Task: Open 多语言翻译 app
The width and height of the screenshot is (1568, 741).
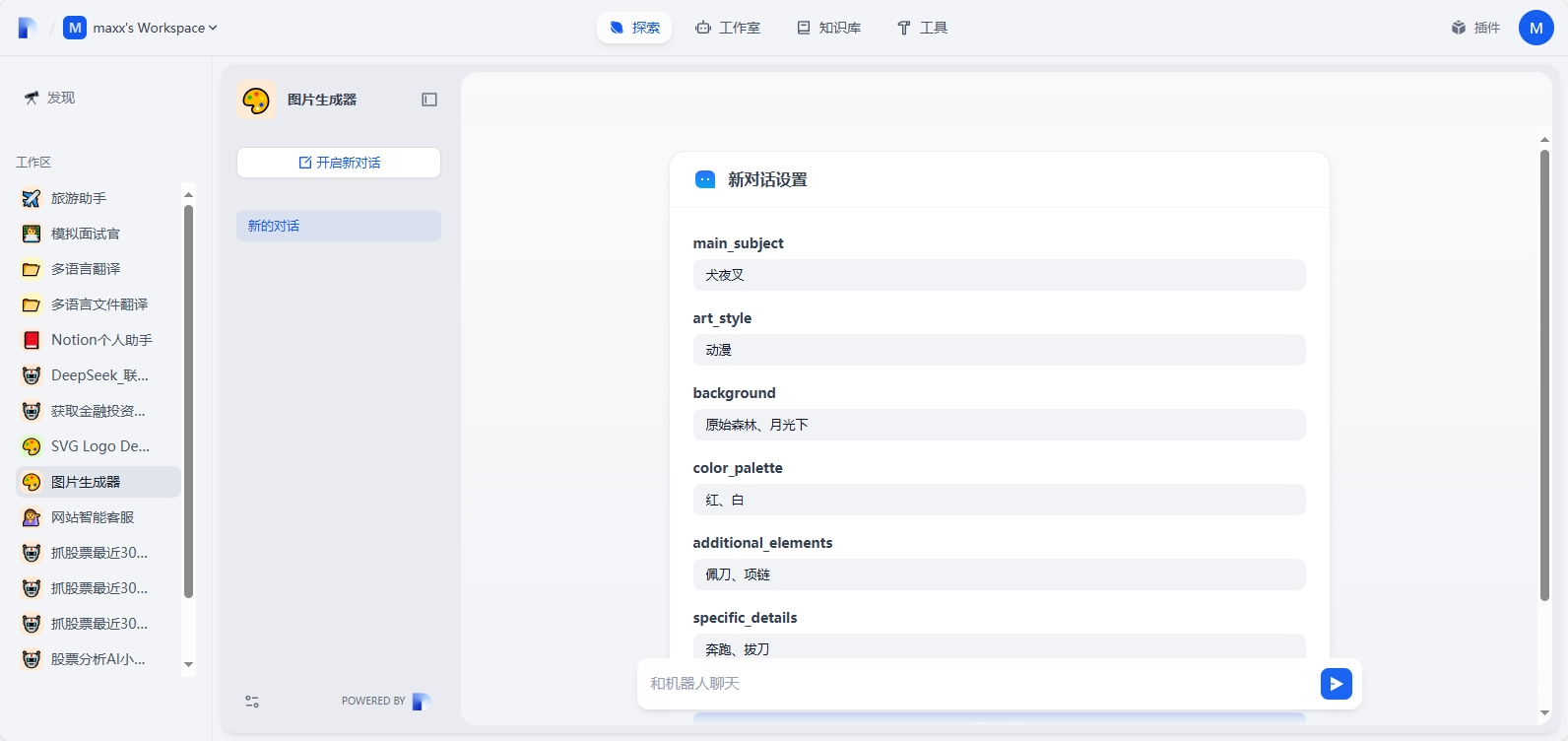Action: pyautogui.click(x=98, y=269)
